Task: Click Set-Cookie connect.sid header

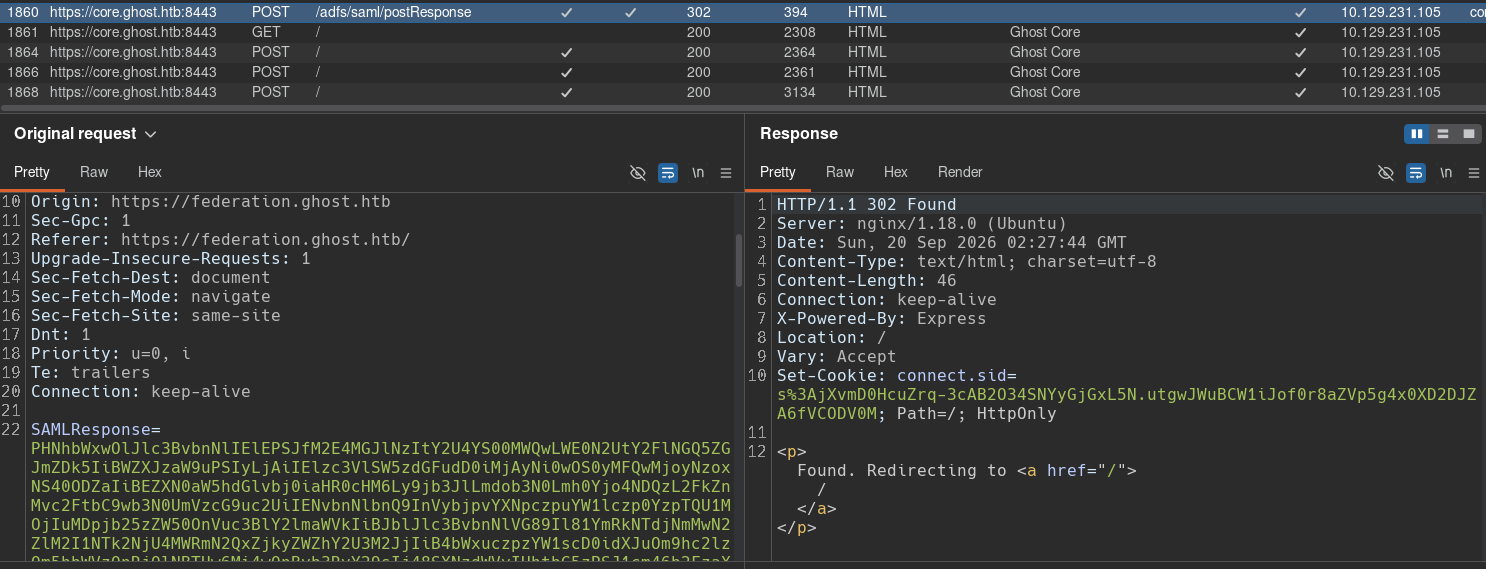Action: pos(1126,395)
